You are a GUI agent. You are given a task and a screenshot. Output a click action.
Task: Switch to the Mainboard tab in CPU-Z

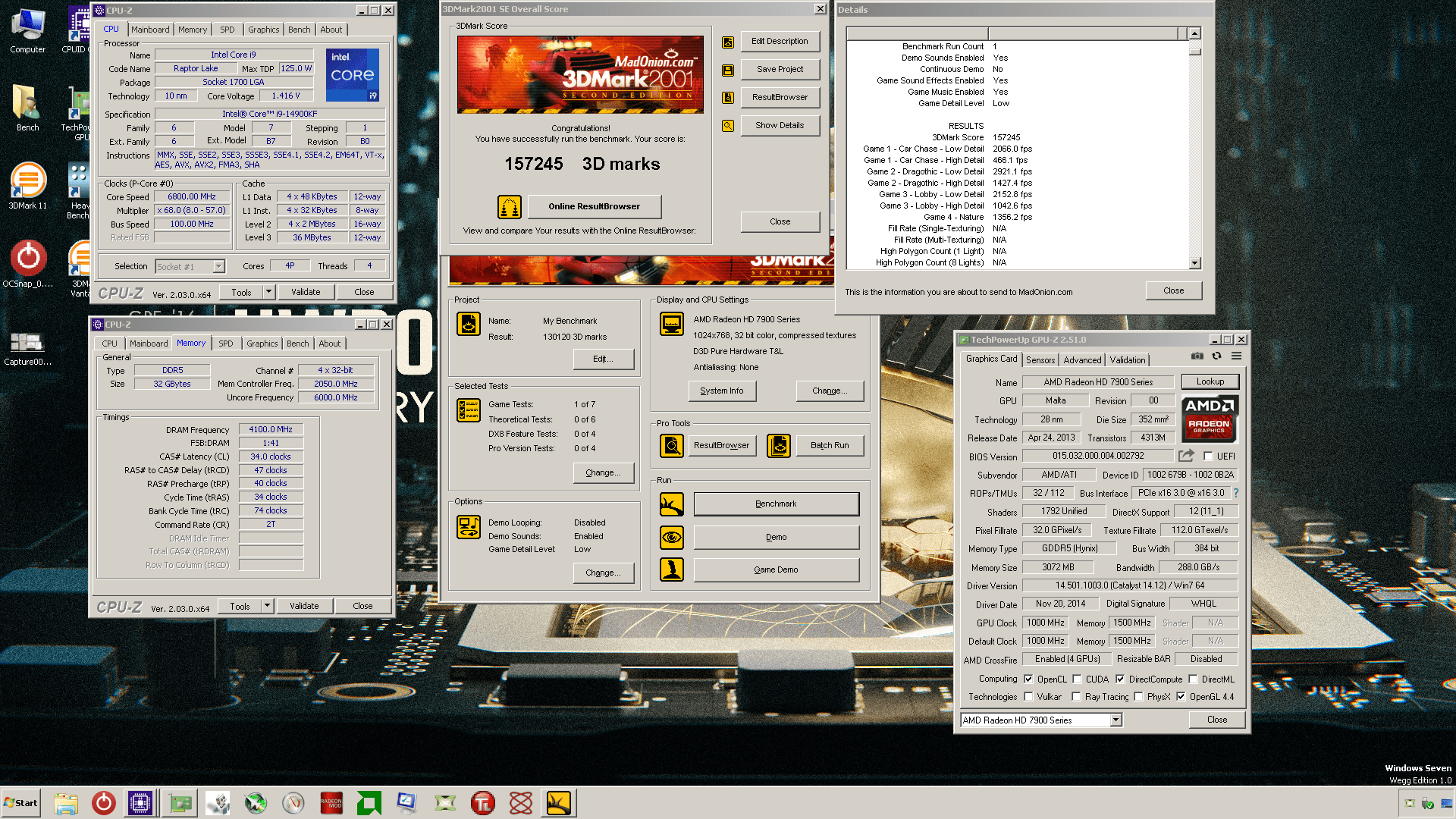150,30
